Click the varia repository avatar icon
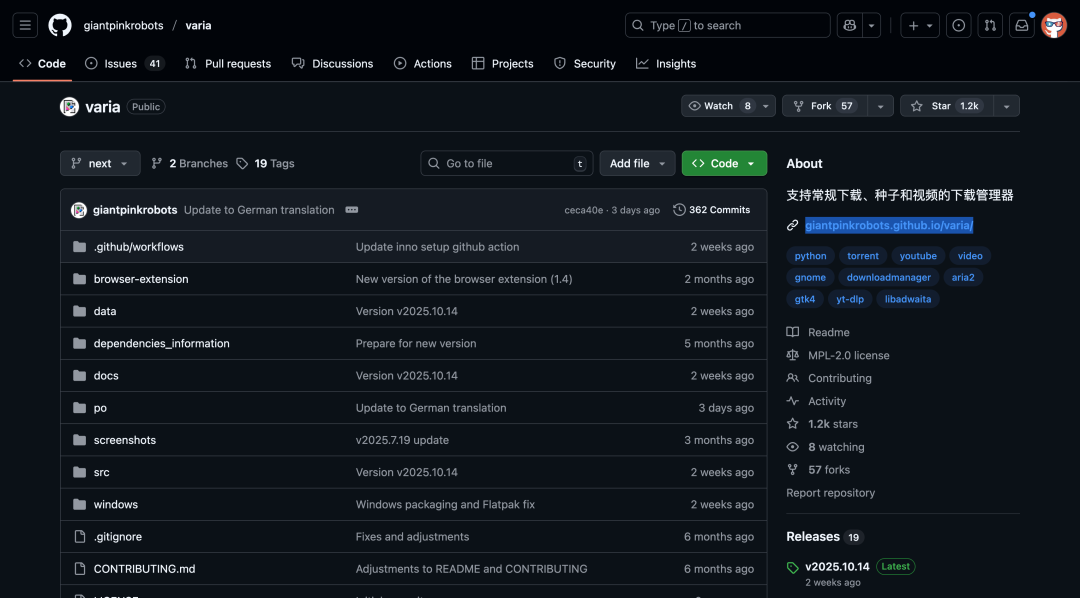This screenshot has width=1080, height=598. [x=70, y=107]
